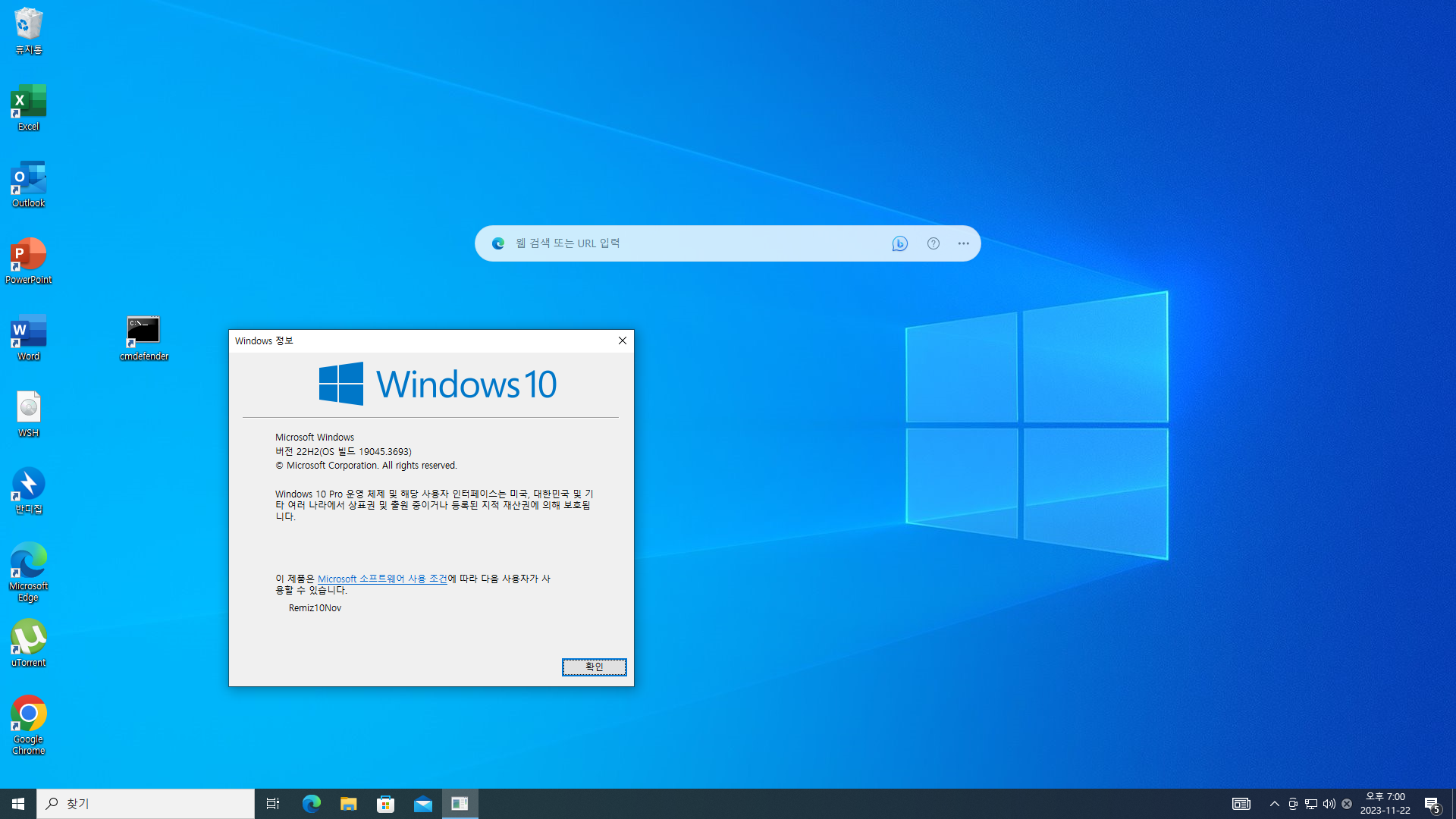
Task: Click the winver taskbar button
Action: [x=460, y=804]
